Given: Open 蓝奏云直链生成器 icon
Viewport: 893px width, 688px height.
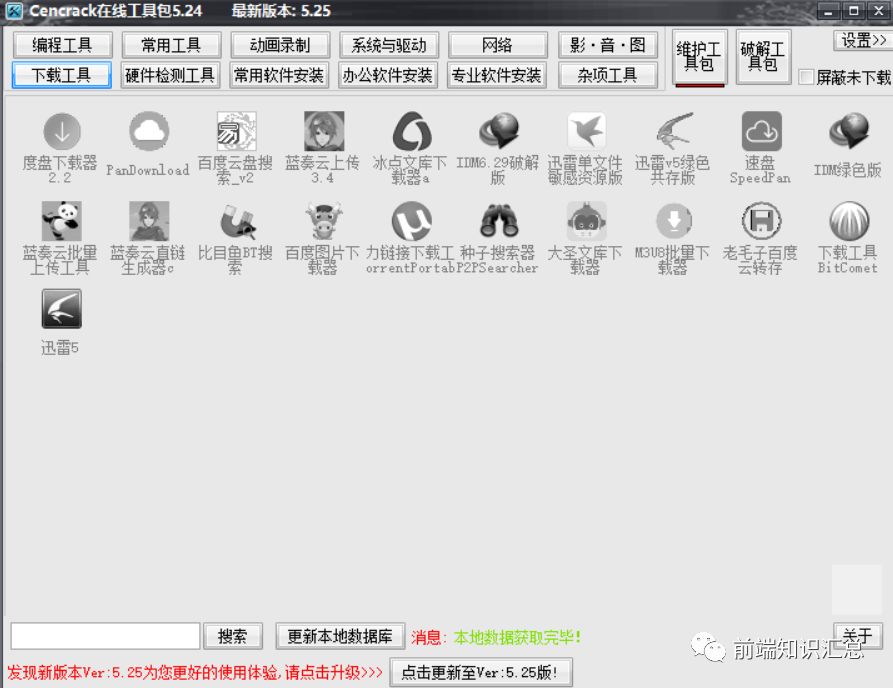Looking at the screenshot, I should (x=149, y=221).
